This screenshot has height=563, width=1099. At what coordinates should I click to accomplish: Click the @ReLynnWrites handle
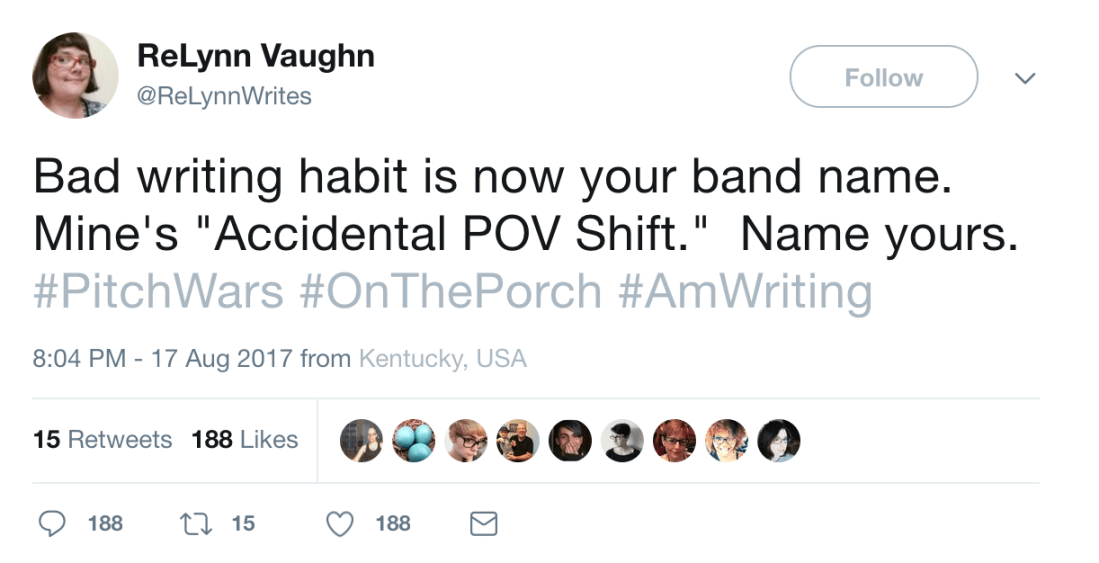click(224, 96)
